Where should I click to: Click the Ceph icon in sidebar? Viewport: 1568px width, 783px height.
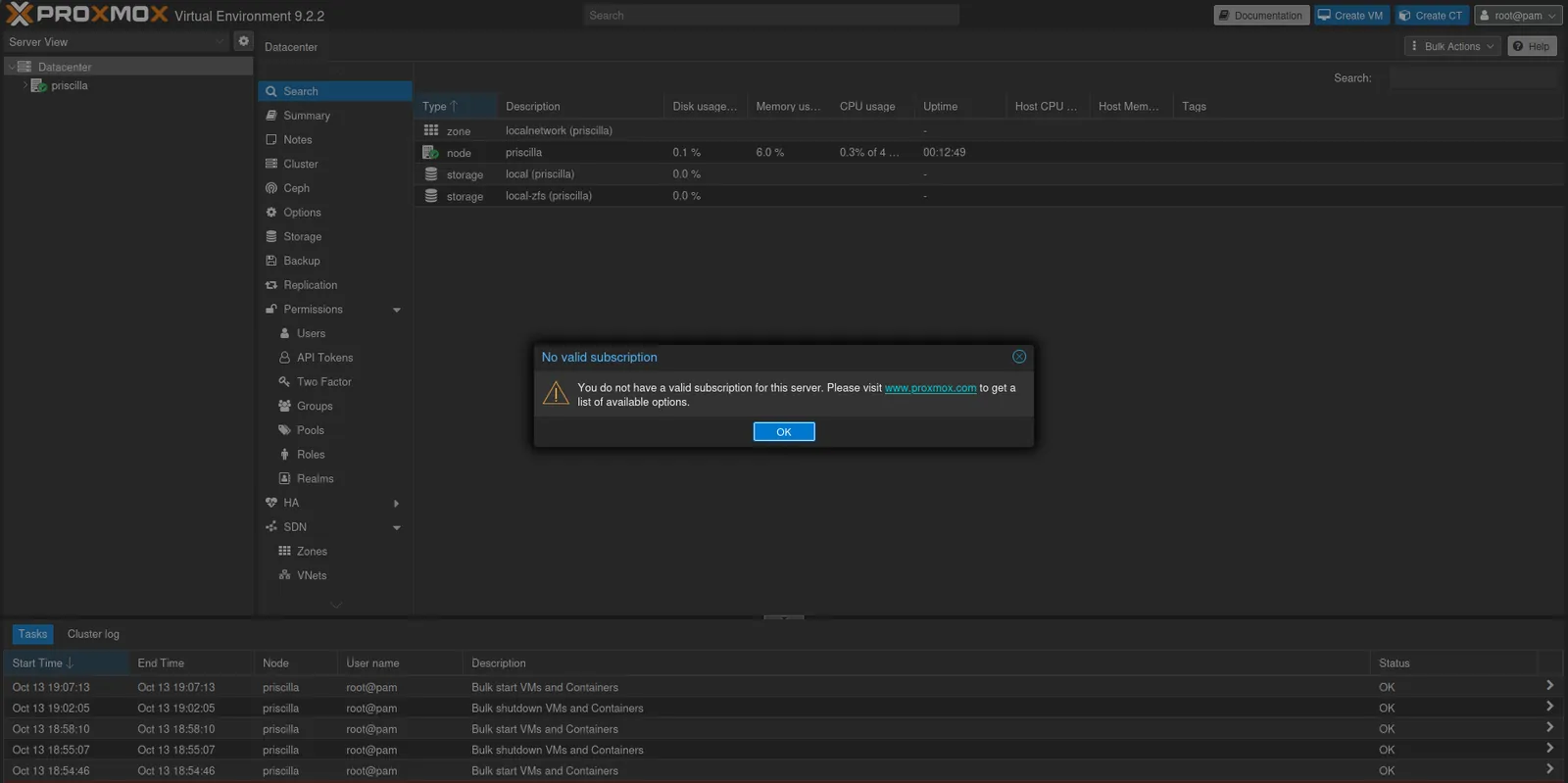271,188
